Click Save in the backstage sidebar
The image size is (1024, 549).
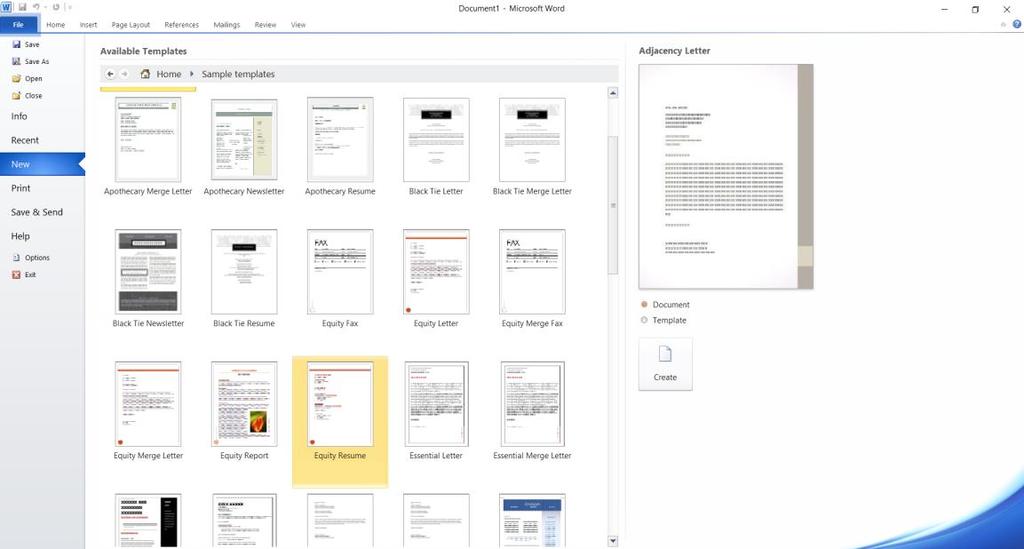(25, 44)
